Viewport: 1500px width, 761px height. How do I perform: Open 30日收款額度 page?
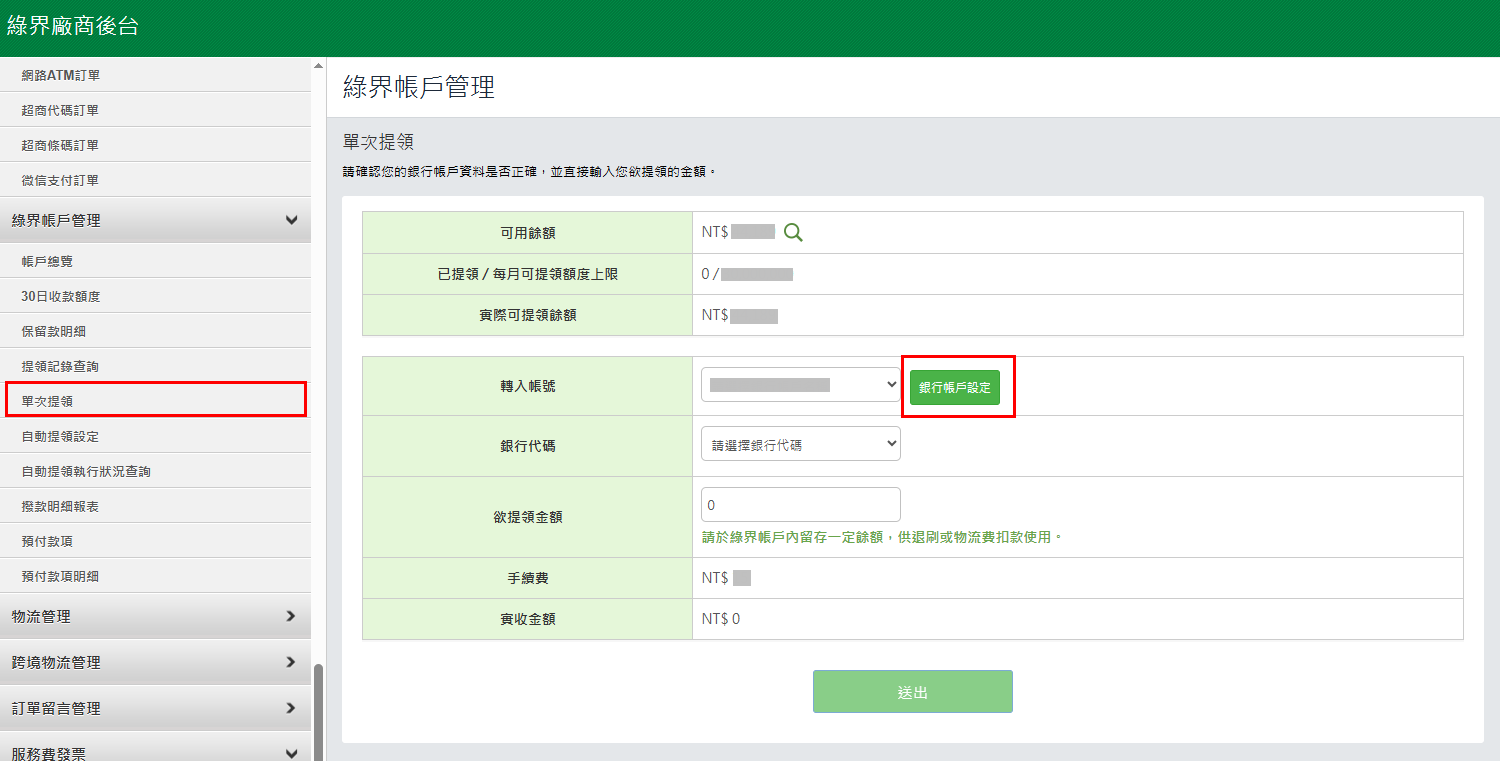(x=155, y=296)
